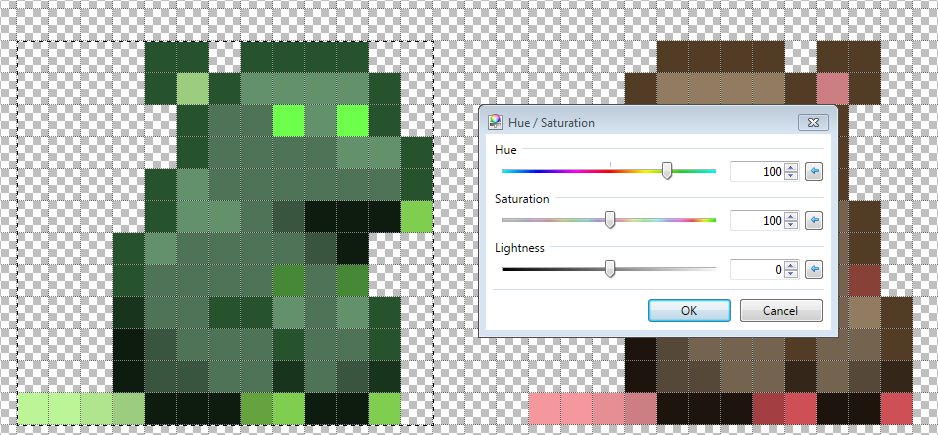The image size is (938, 435).
Task: Click the Lightness value input field
Action: pyautogui.click(x=757, y=270)
